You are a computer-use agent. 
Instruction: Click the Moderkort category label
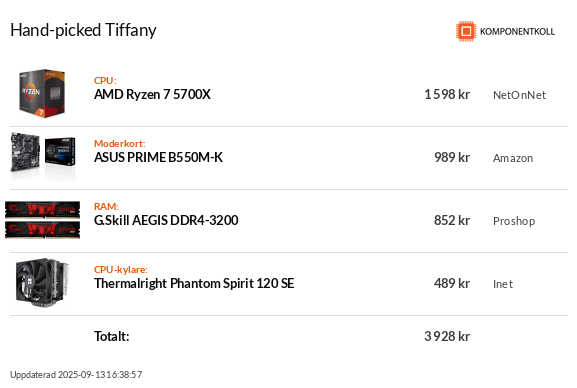[x=120, y=144]
